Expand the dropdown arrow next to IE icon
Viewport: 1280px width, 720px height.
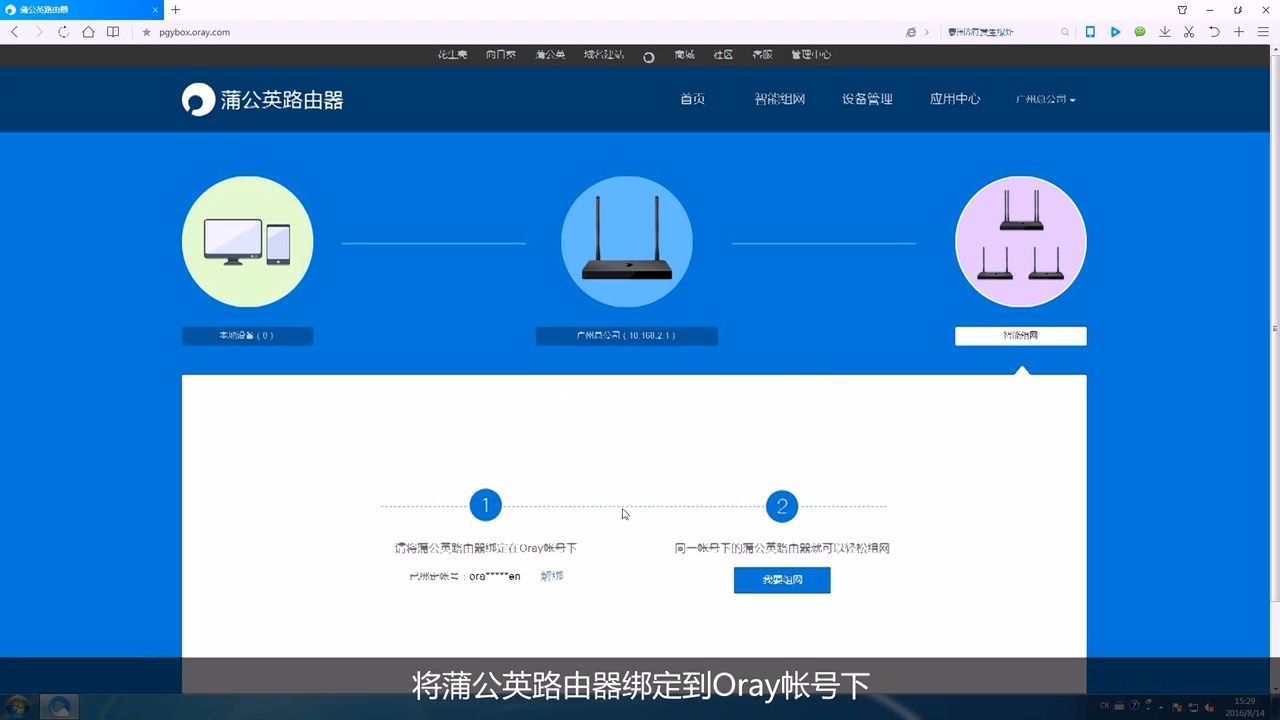coord(926,32)
